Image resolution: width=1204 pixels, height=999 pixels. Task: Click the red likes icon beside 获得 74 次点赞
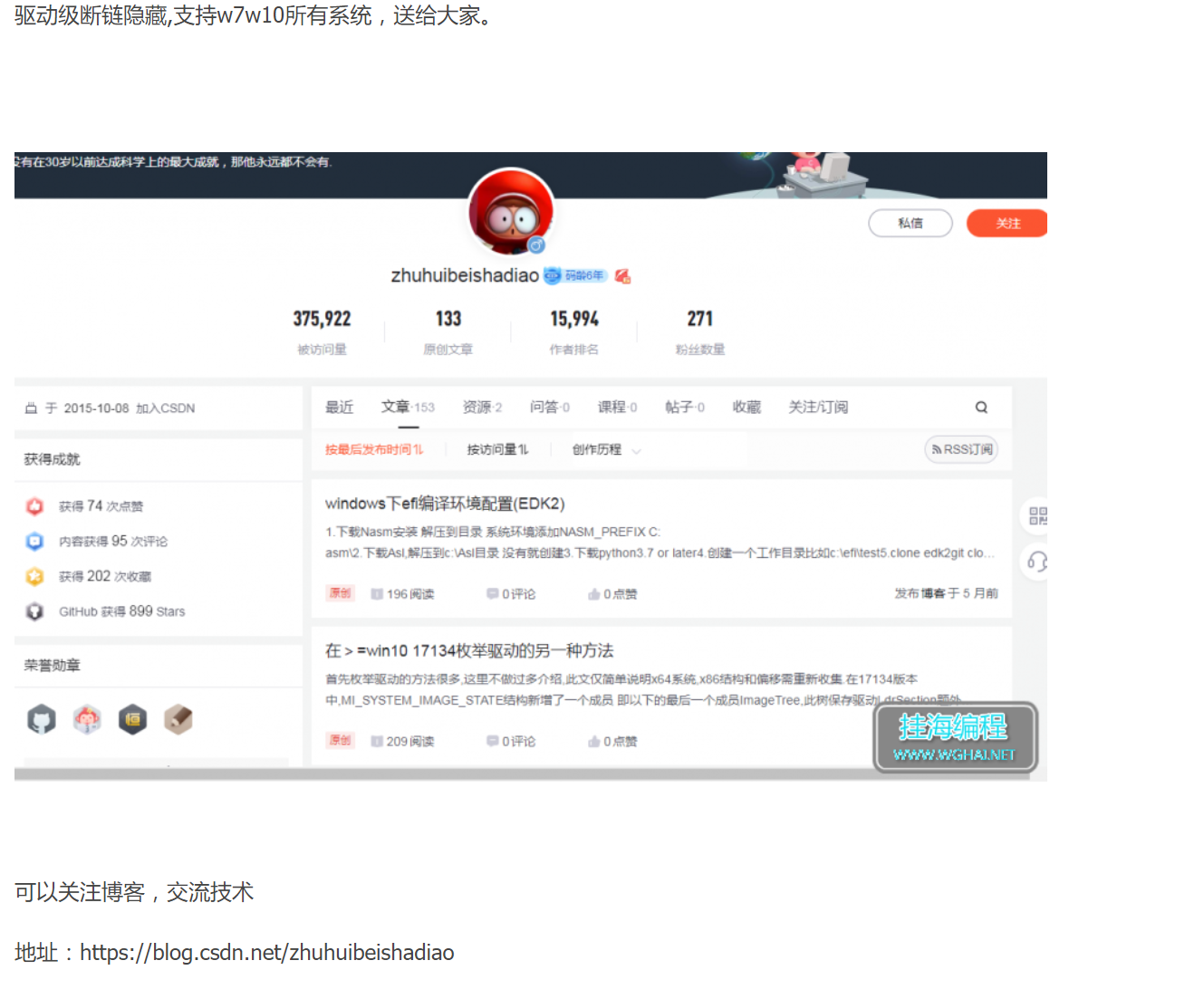pyautogui.click(x=34, y=506)
